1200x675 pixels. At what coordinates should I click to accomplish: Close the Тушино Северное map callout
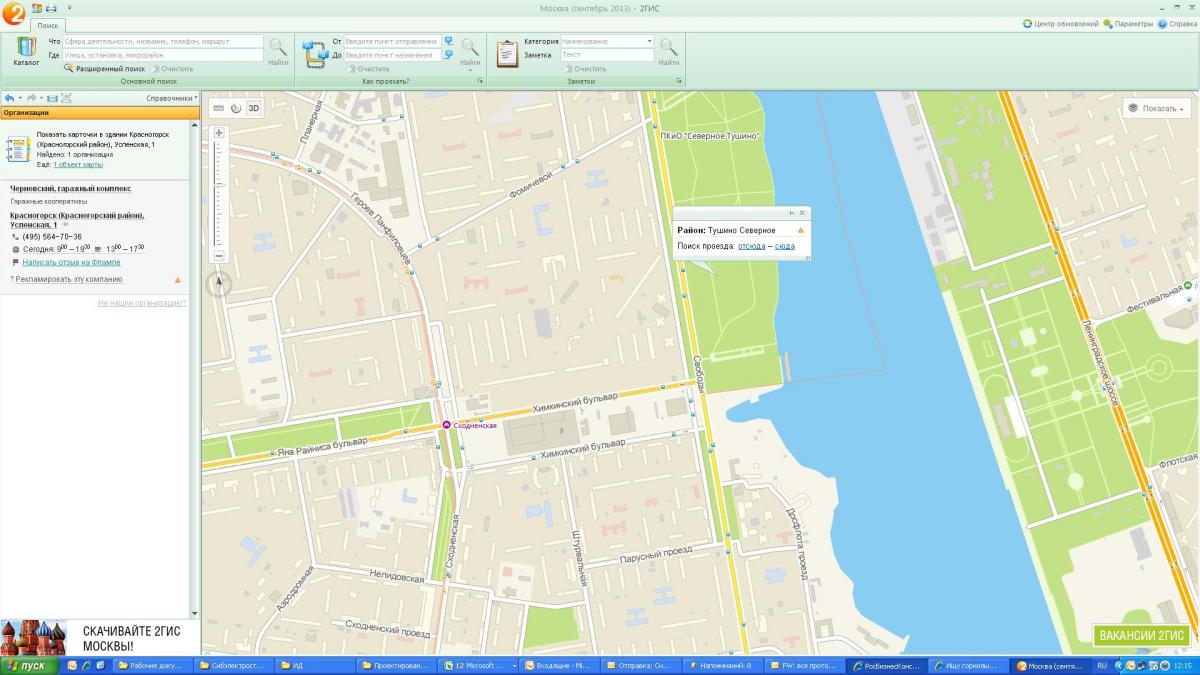point(802,213)
